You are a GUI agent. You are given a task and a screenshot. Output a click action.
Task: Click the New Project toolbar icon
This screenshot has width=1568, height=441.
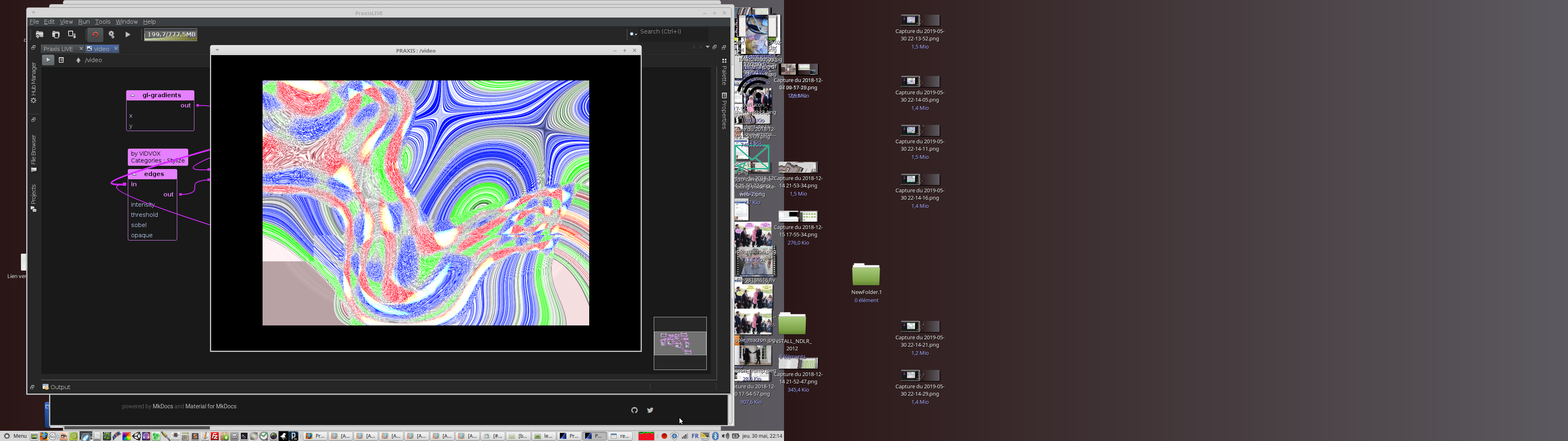click(x=40, y=35)
